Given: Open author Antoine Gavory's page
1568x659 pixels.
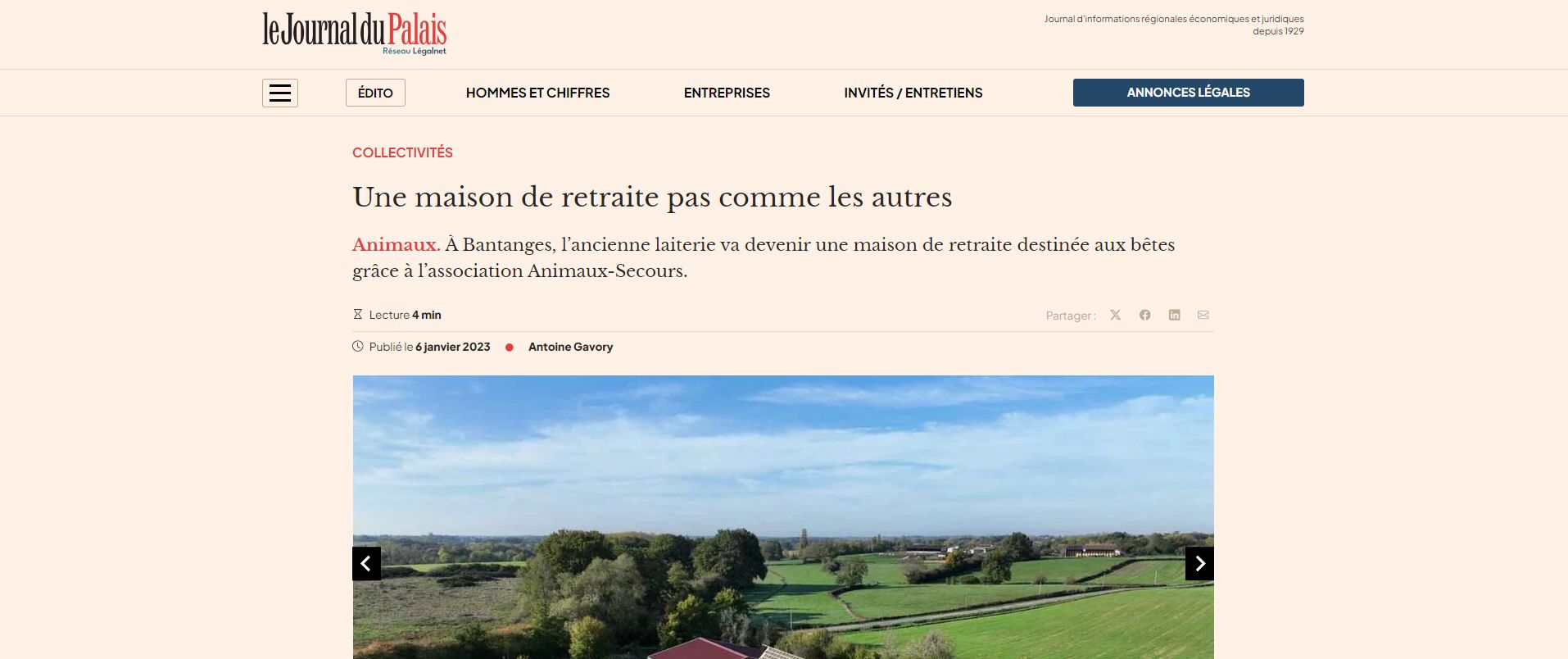Looking at the screenshot, I should [570, 347].
